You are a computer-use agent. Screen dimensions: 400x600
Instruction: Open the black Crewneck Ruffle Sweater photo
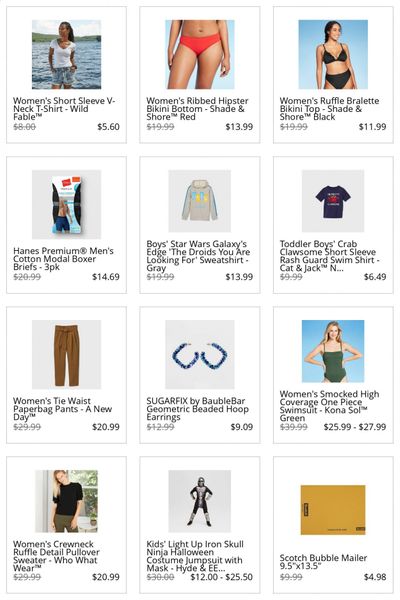(x=66, y=501)
